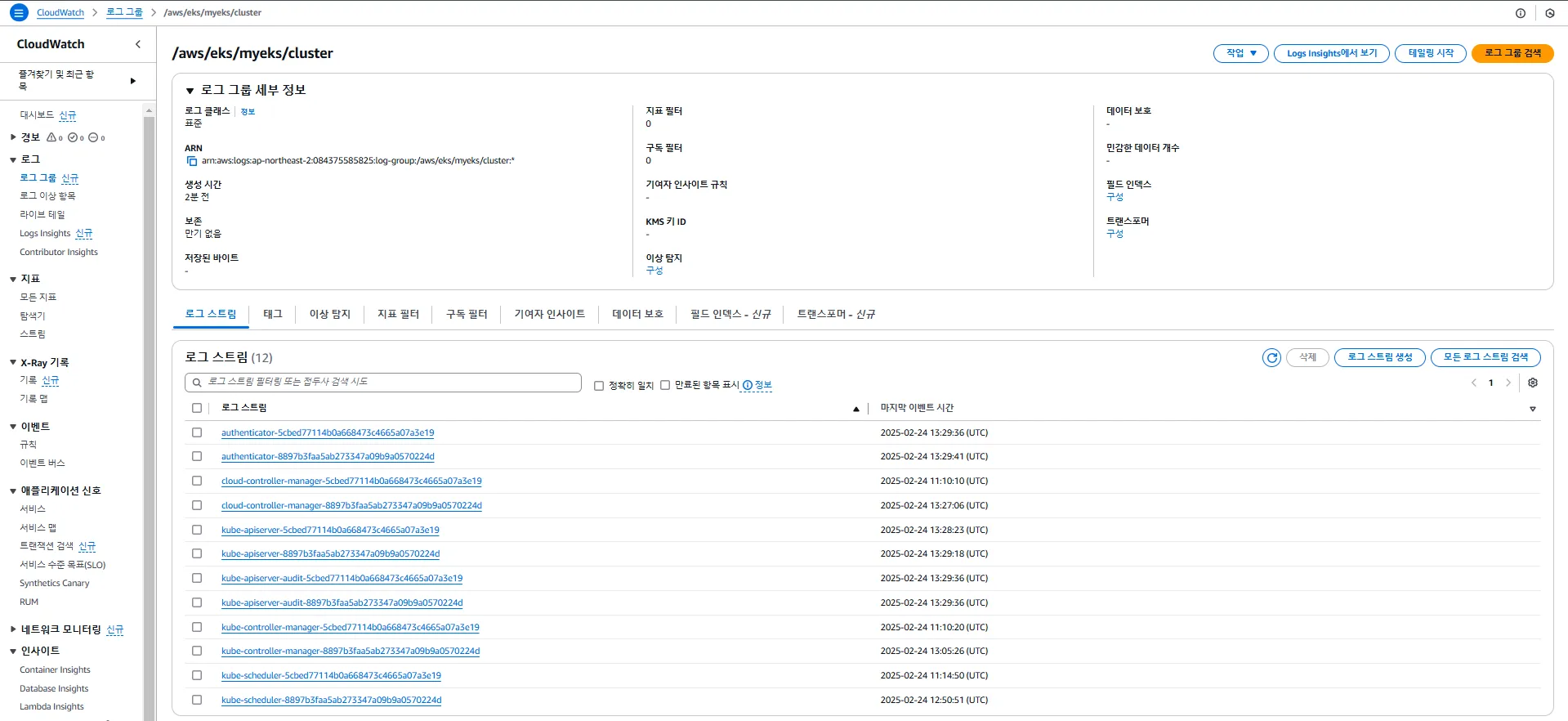Click the sidebar vertical scrollbar
The image size is (1568, 721).
(149, 417)
